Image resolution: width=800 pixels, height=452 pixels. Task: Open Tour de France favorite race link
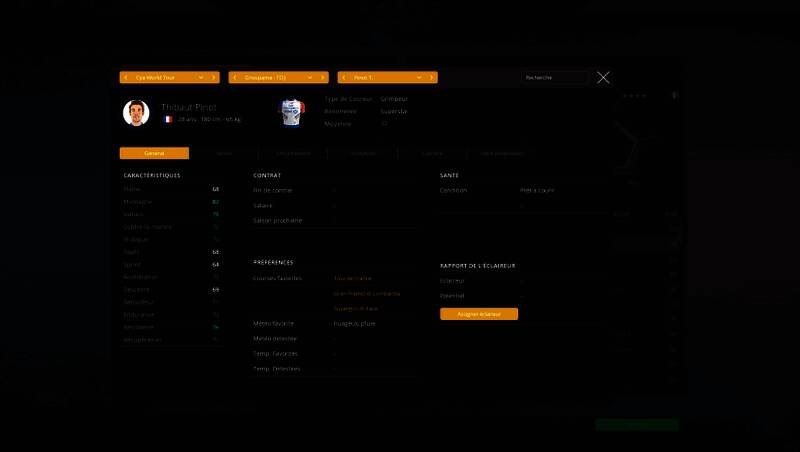pyautogui.click(x=353, y=278)
